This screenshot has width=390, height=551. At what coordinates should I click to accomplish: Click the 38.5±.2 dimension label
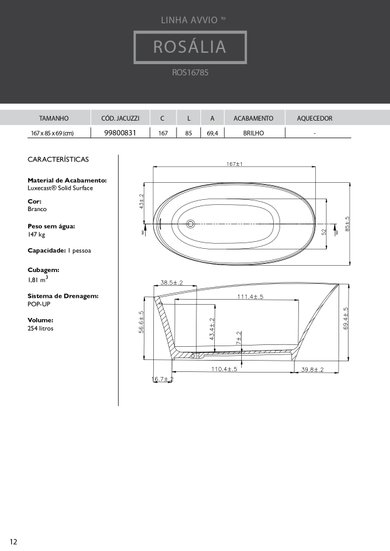(x=172, y=283)
